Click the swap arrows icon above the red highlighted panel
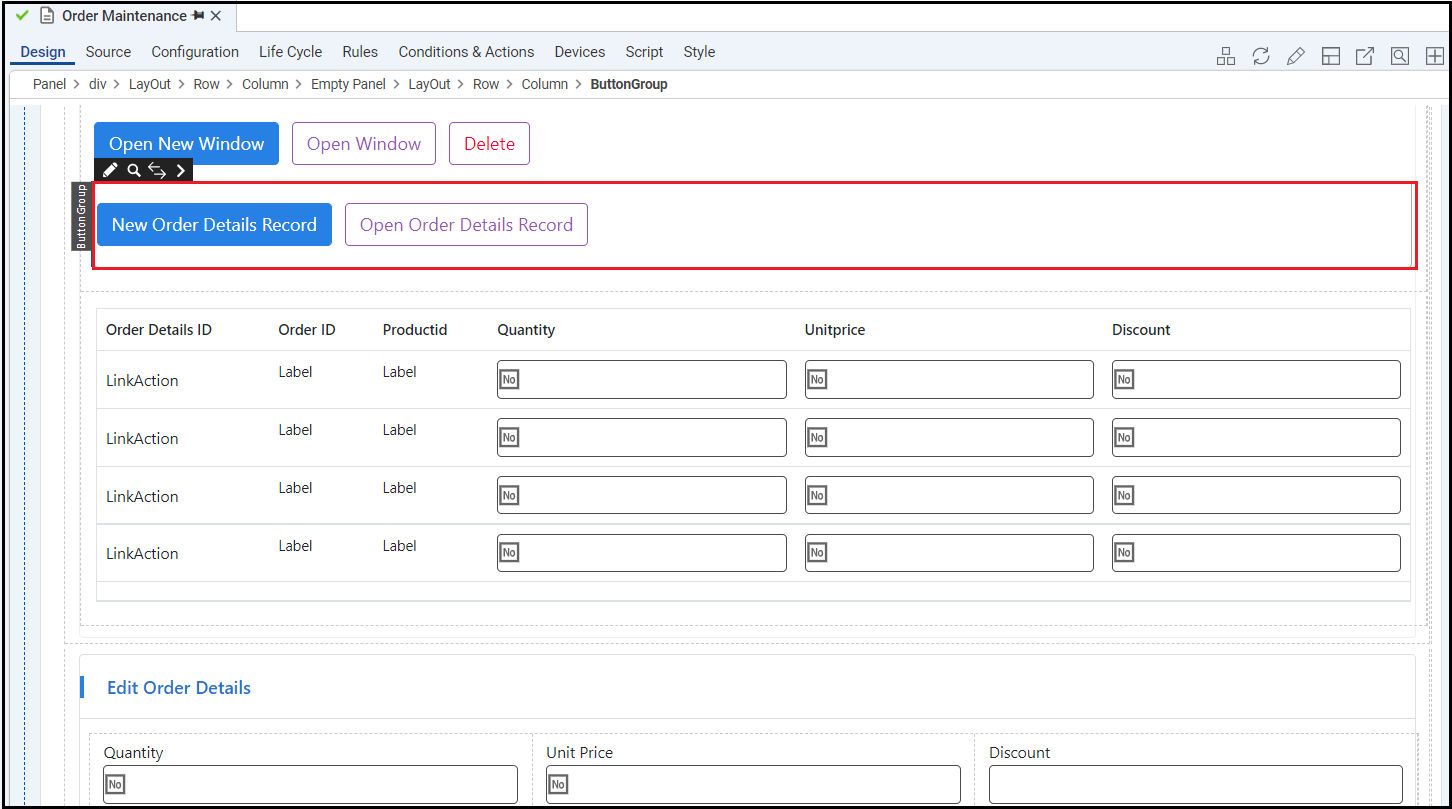 click(157, 170)
